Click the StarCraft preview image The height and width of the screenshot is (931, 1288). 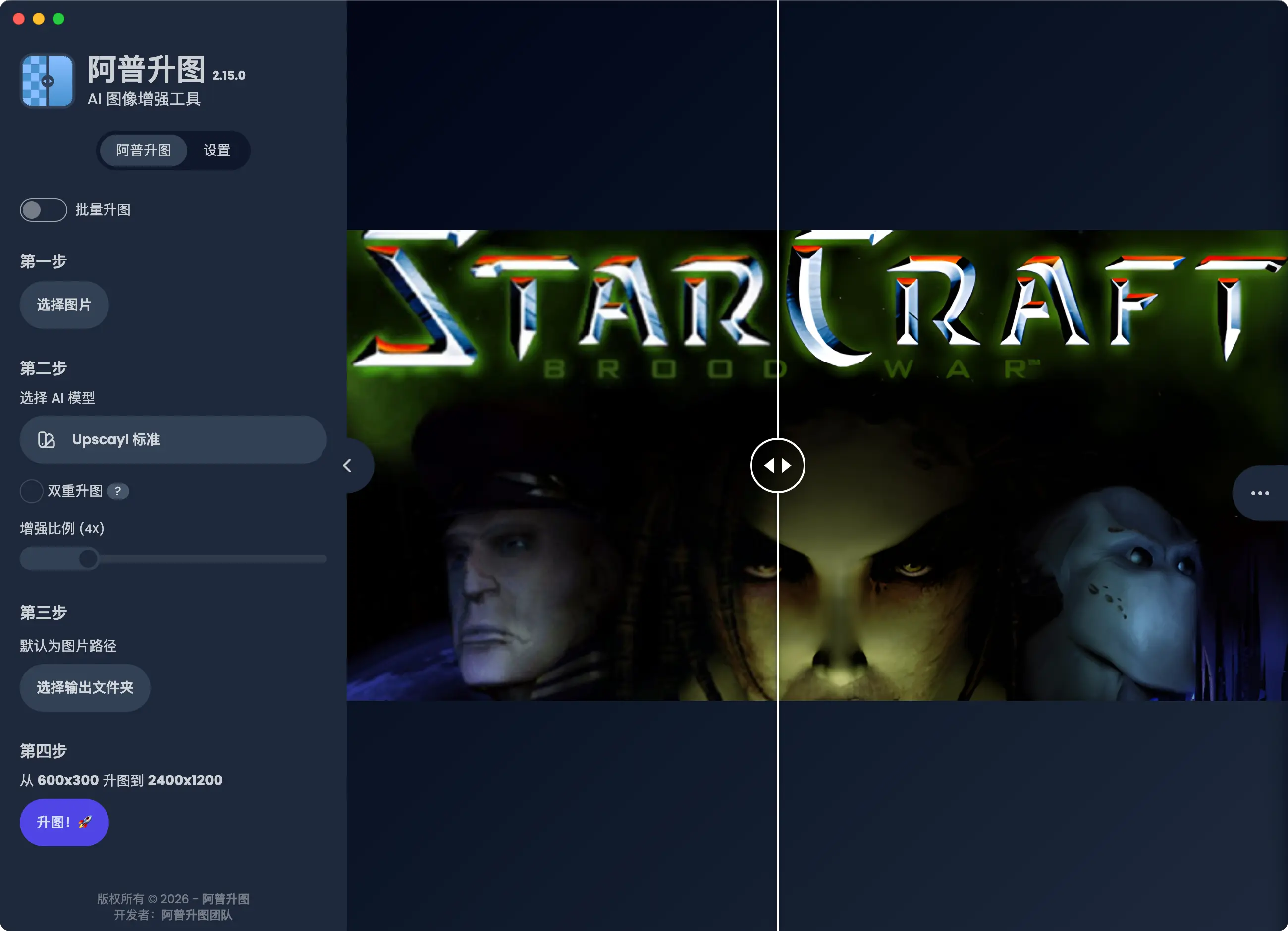(817, 465)
